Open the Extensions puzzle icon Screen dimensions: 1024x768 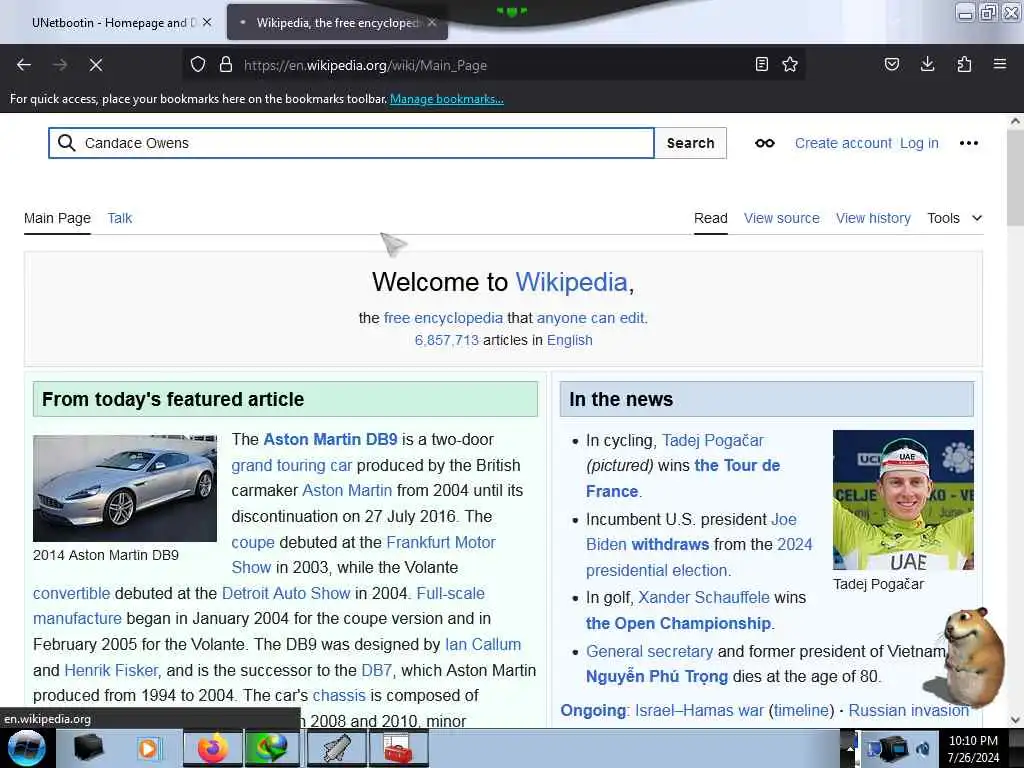(x=964, y=65)
